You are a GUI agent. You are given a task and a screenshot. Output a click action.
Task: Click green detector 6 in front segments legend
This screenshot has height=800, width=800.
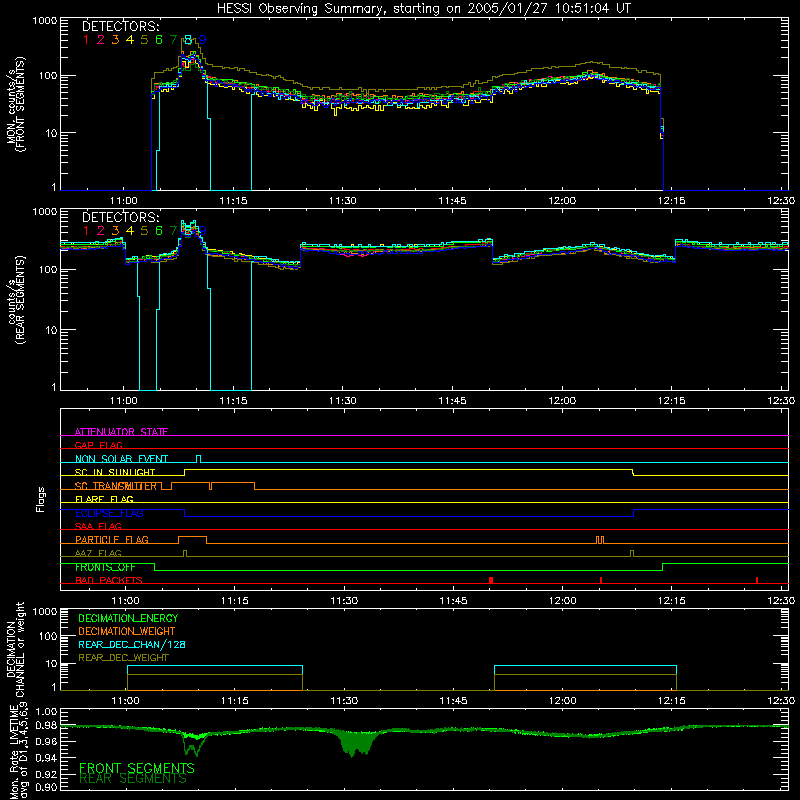tap(159, 40)
